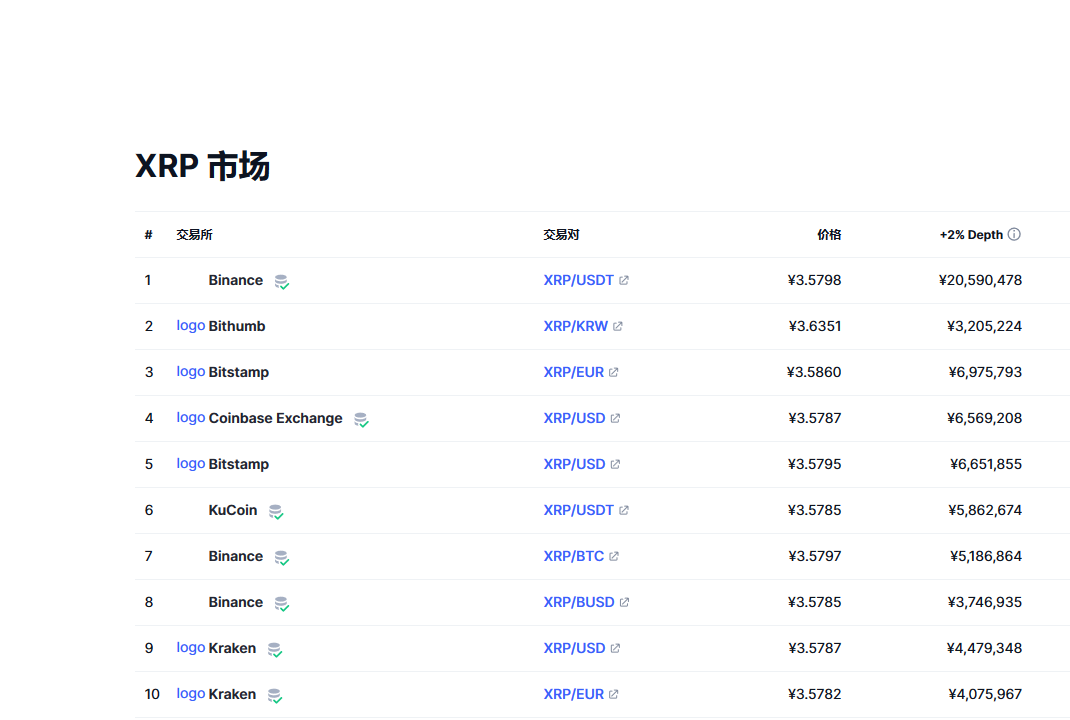
Task: Click the Coinbase Exchange logo placeholder
Action: (x=190, y=417)
